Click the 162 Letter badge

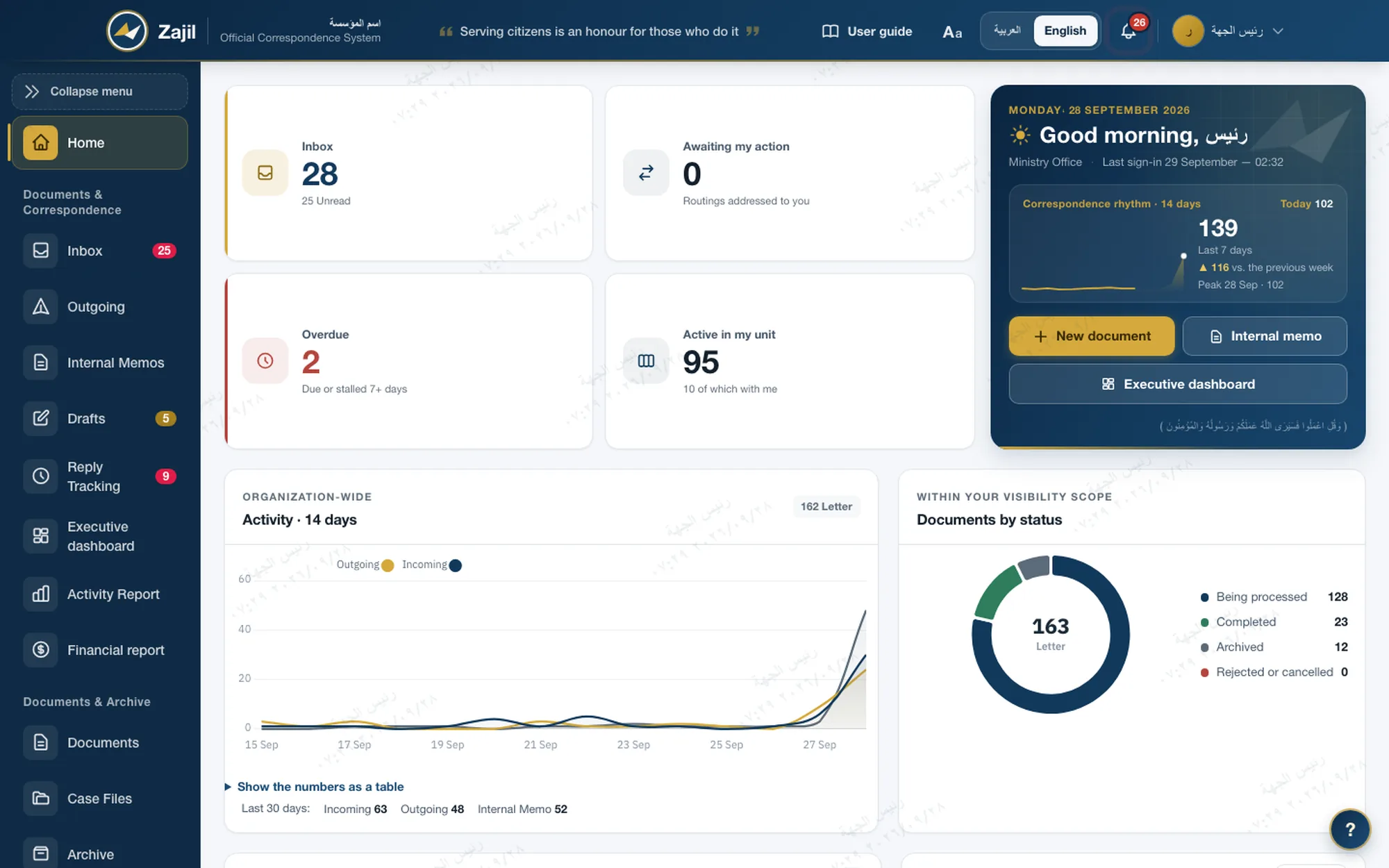coord(826,506)
